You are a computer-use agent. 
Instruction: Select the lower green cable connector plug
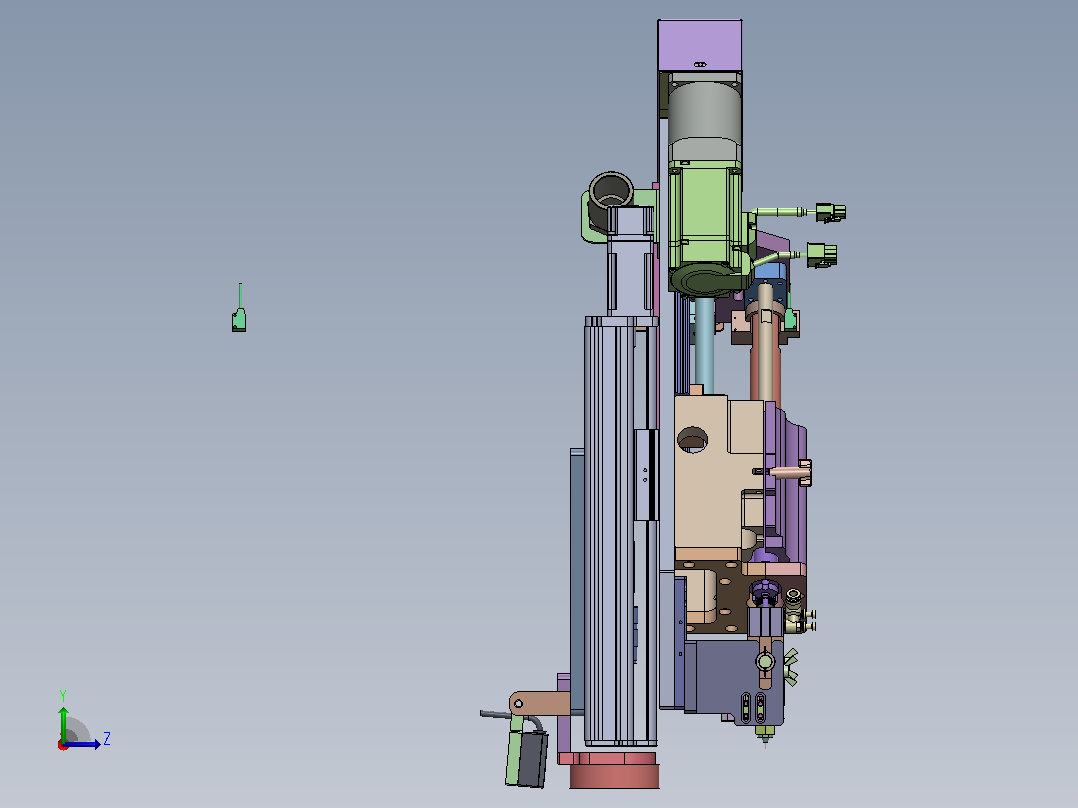coord(822,254)
